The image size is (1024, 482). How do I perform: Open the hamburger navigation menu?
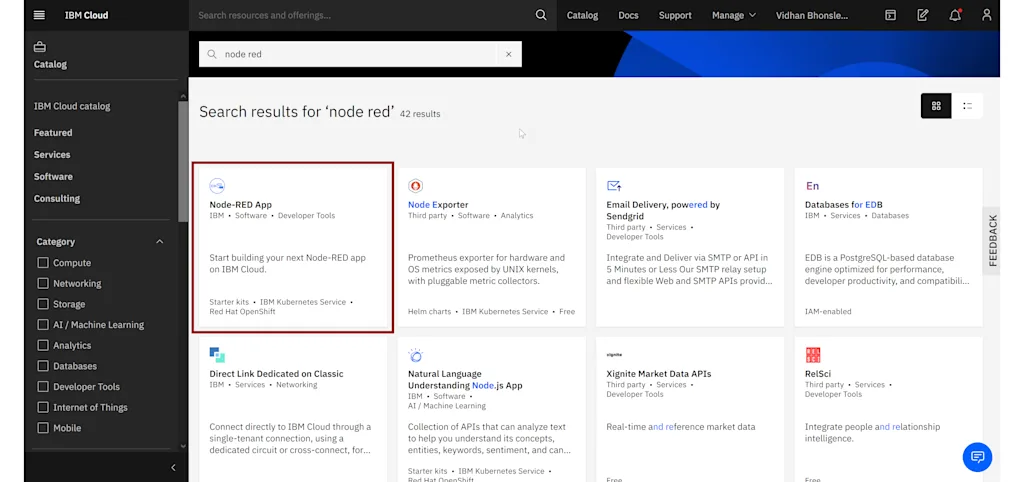coord(39,15)
